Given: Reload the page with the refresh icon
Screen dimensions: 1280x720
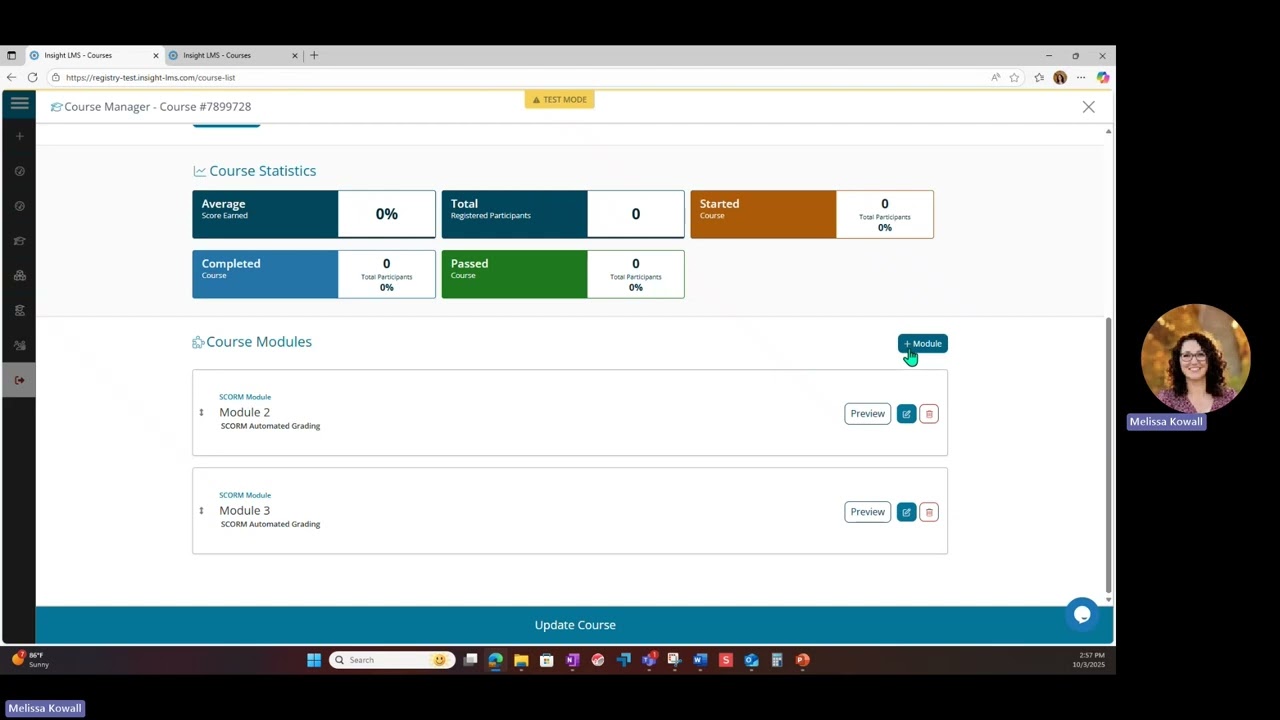Looking at the screenshot, I should [33, 78].
